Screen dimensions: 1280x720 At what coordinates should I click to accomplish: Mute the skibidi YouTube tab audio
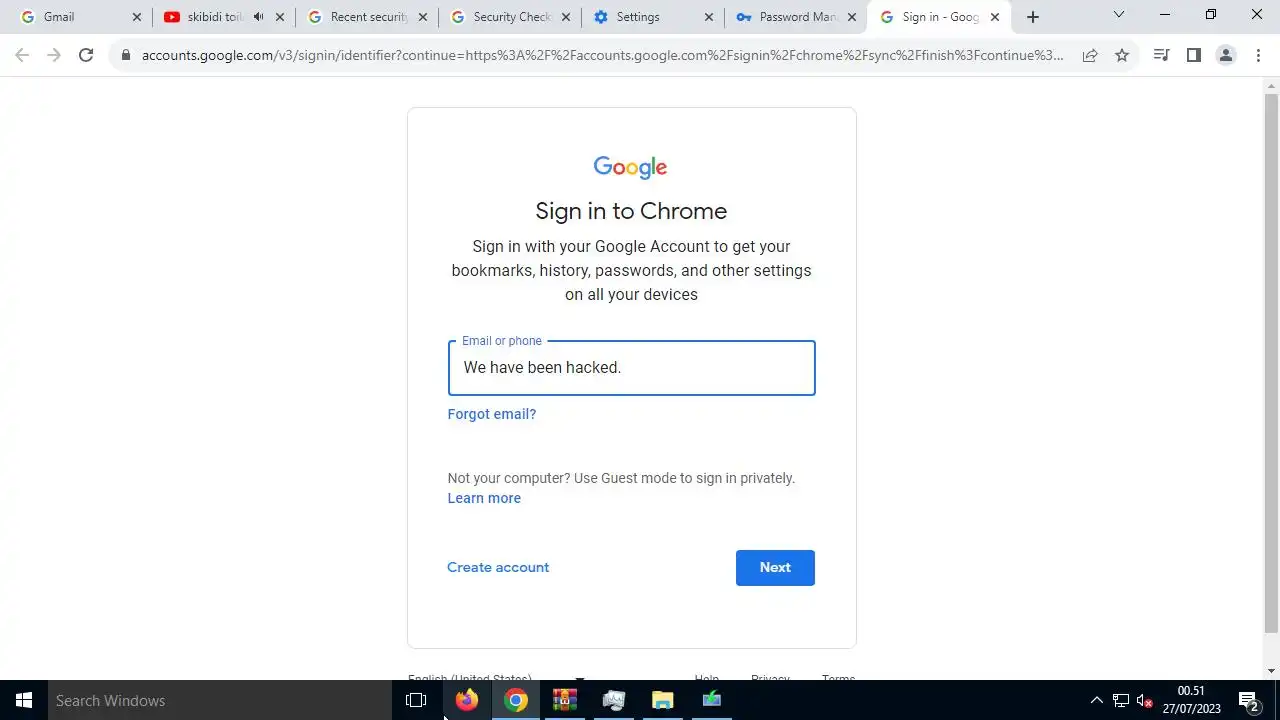click(x=259, y=17)
